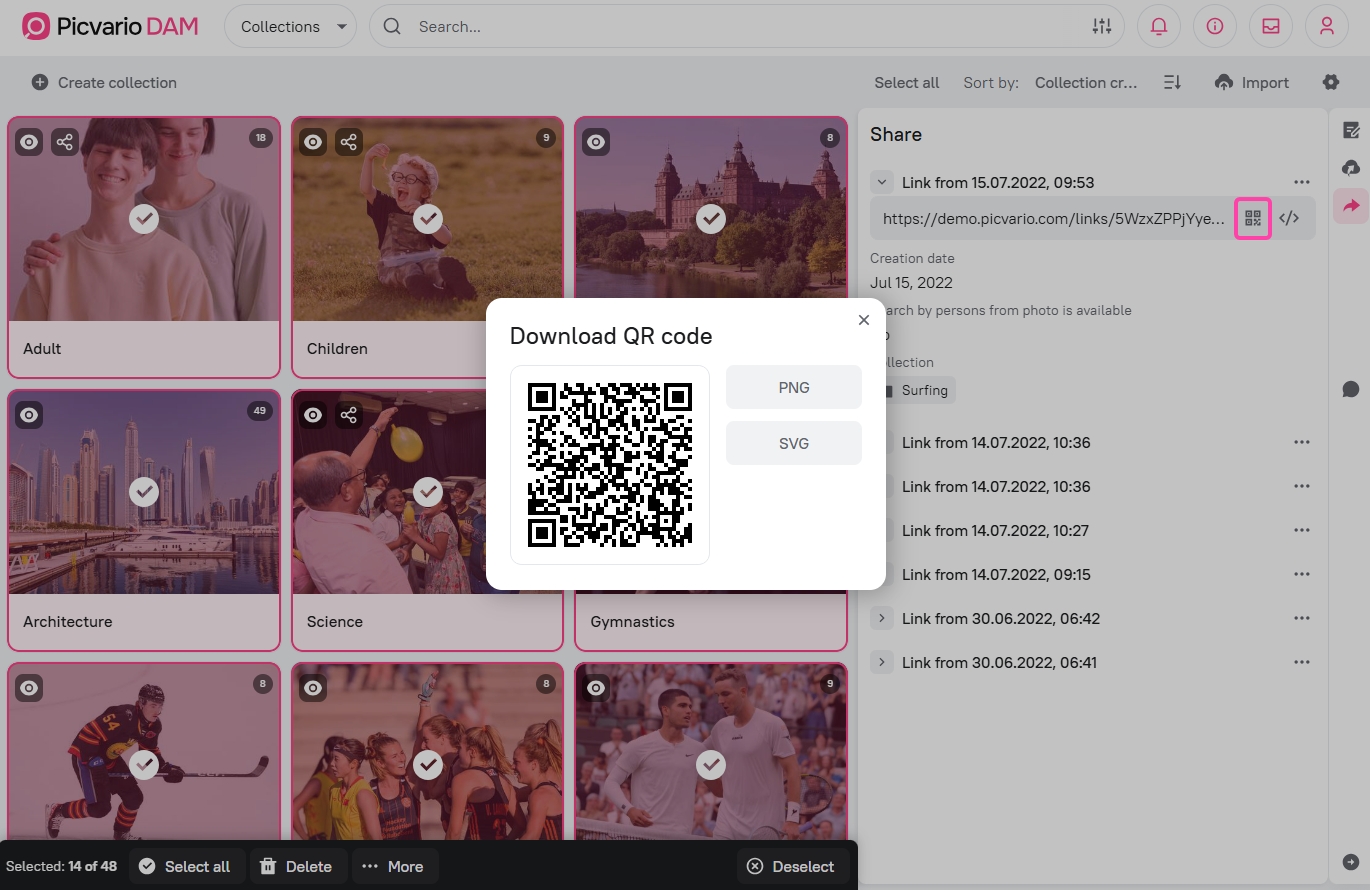Click the Import button
Viewport: 1370px width, 890px height.
[1252, 83]
